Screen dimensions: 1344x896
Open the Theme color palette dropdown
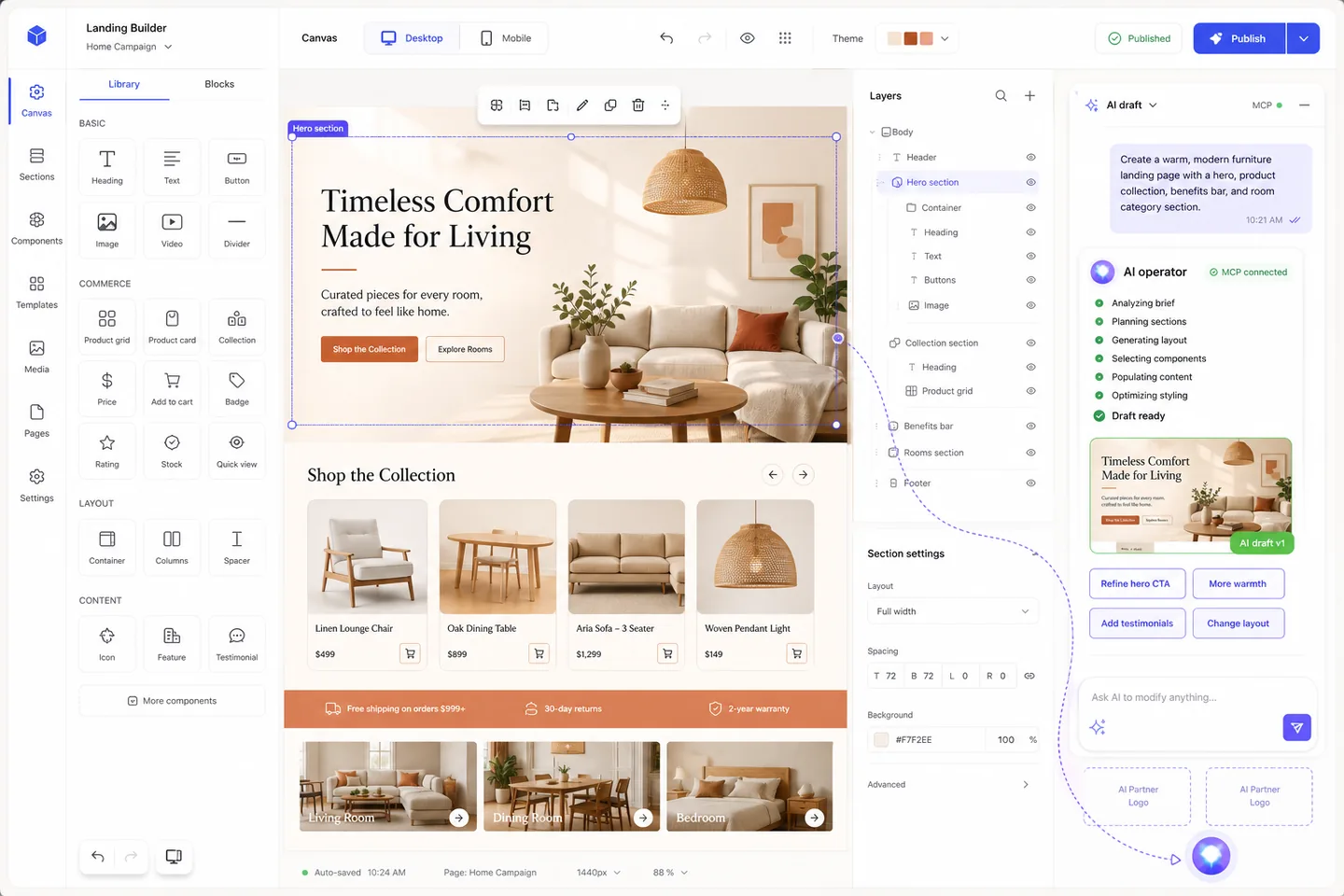(x=918, y=38)
